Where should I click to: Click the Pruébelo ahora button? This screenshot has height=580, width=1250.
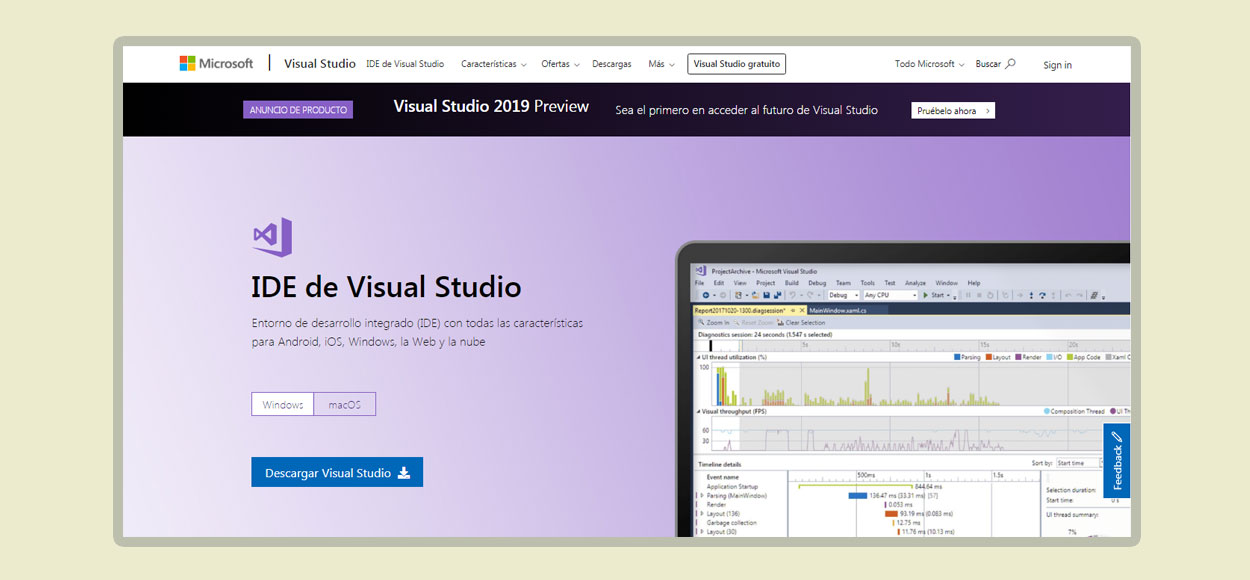[x=953, y=110]
